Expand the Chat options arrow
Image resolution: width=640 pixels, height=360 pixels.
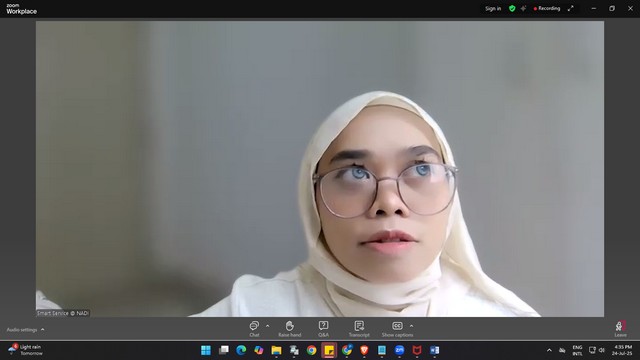click(267, 326)
